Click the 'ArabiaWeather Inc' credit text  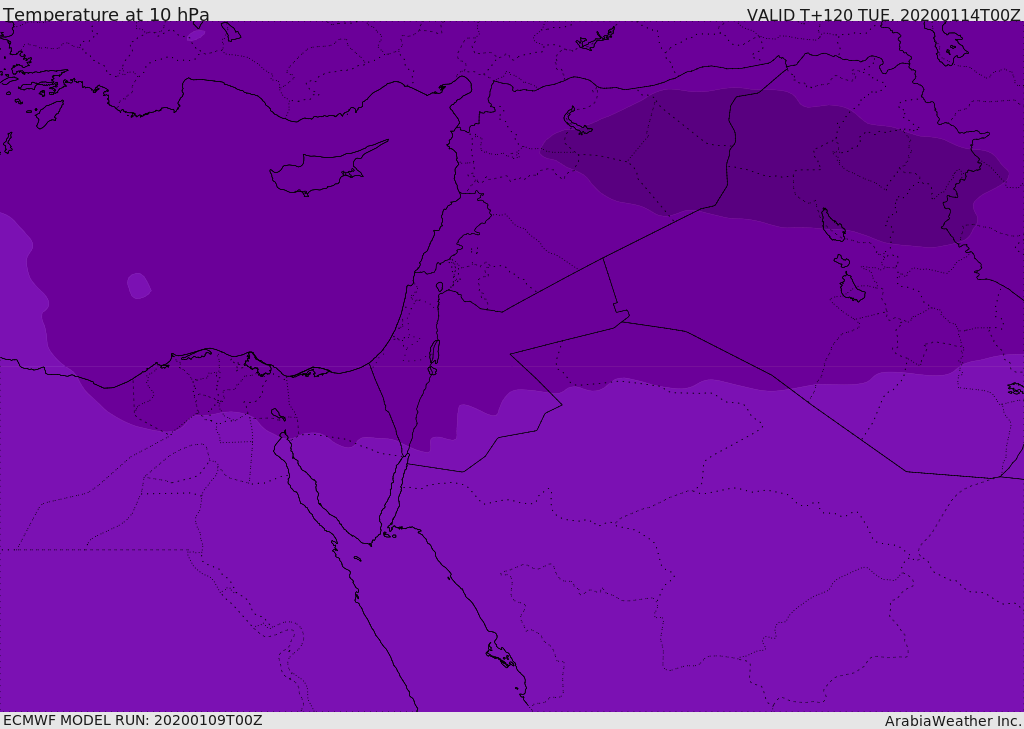tap(953, 721)
